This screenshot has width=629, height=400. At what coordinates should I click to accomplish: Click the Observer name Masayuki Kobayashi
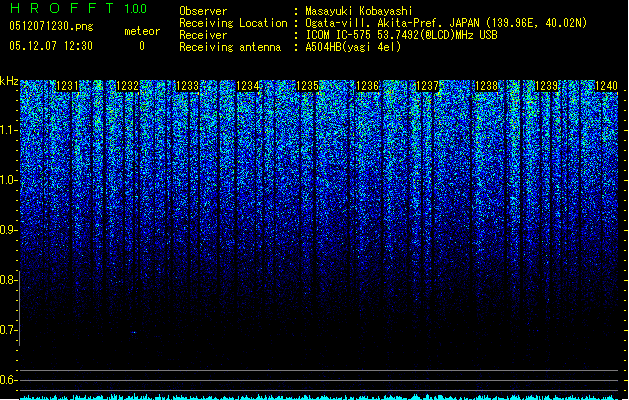click(x=359, y=11)
